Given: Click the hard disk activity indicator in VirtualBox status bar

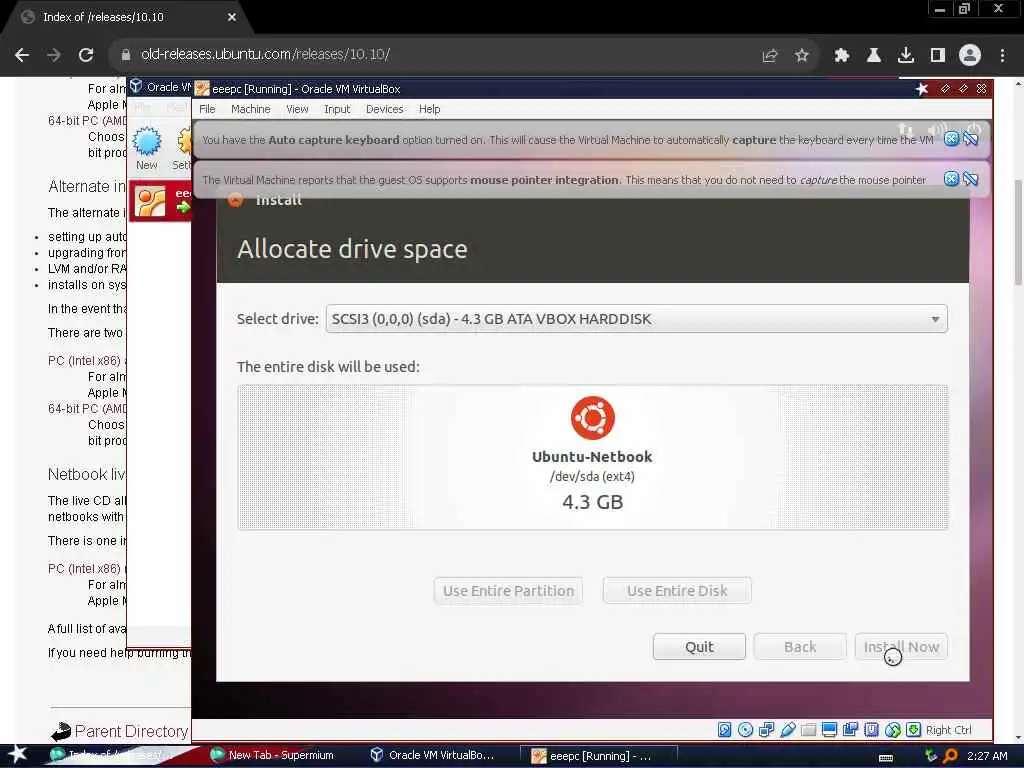Looking at the screenshot, I should click(724, 729).
